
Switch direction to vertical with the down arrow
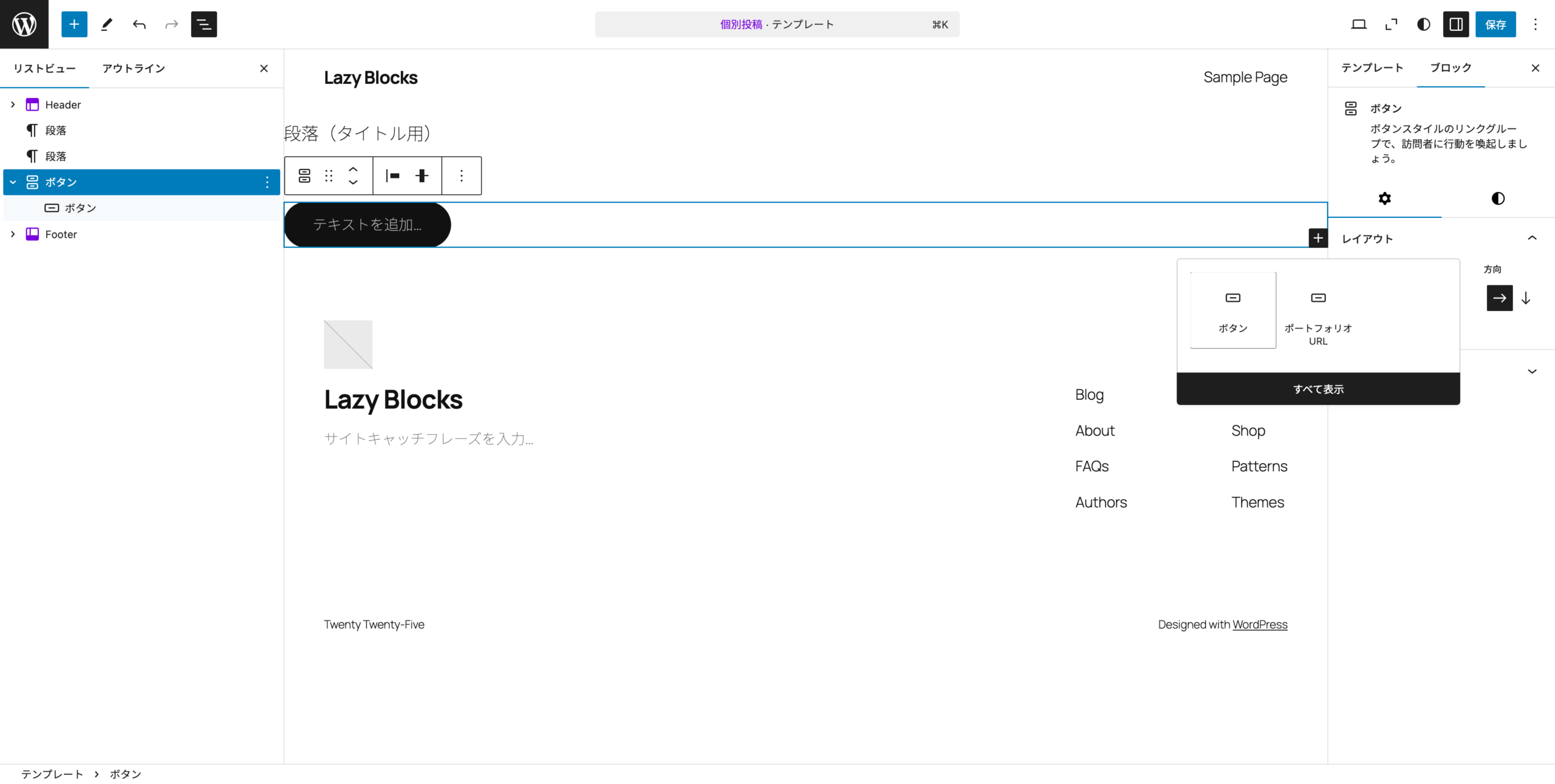tap(1526, 298)
